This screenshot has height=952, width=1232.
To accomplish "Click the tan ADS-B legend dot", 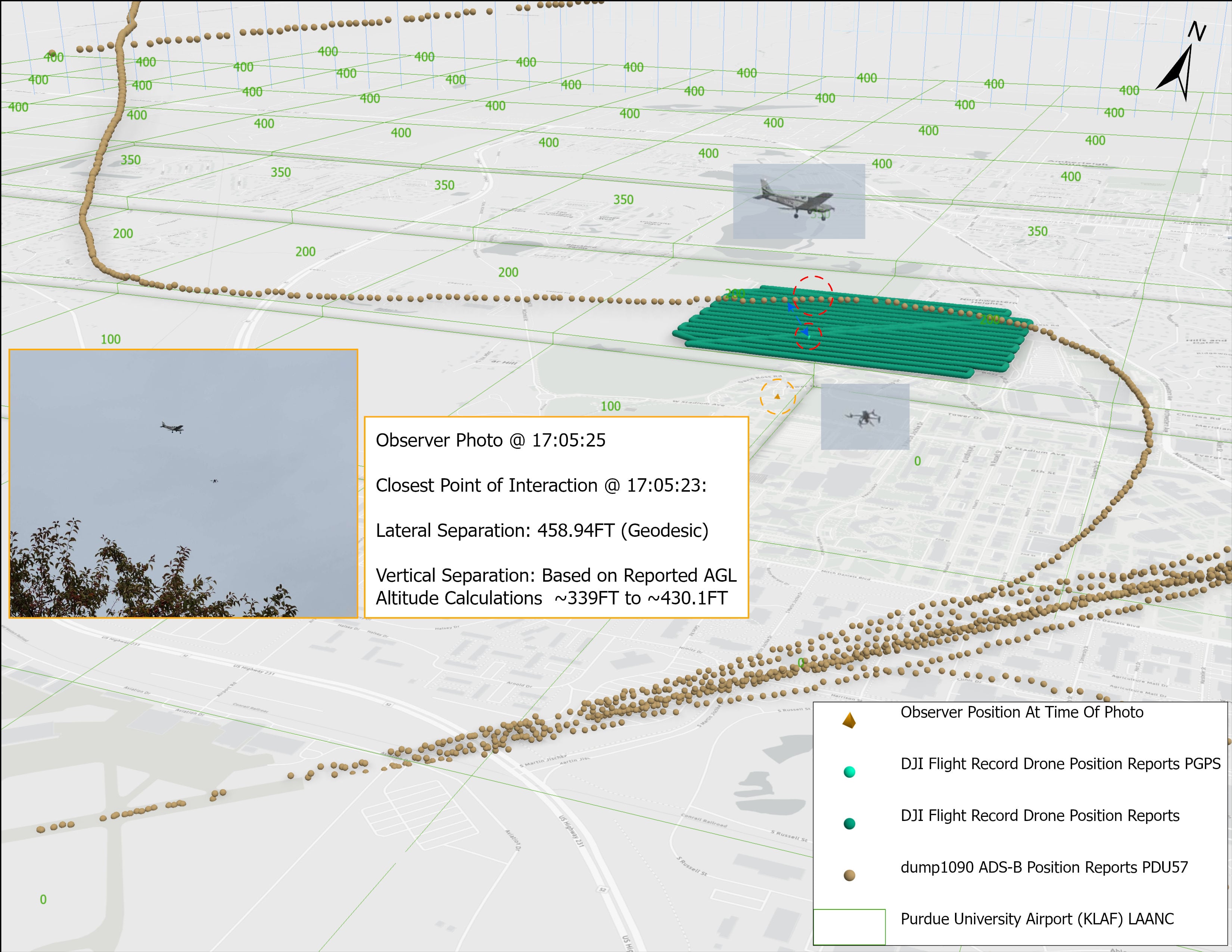I will click(849, 875).
